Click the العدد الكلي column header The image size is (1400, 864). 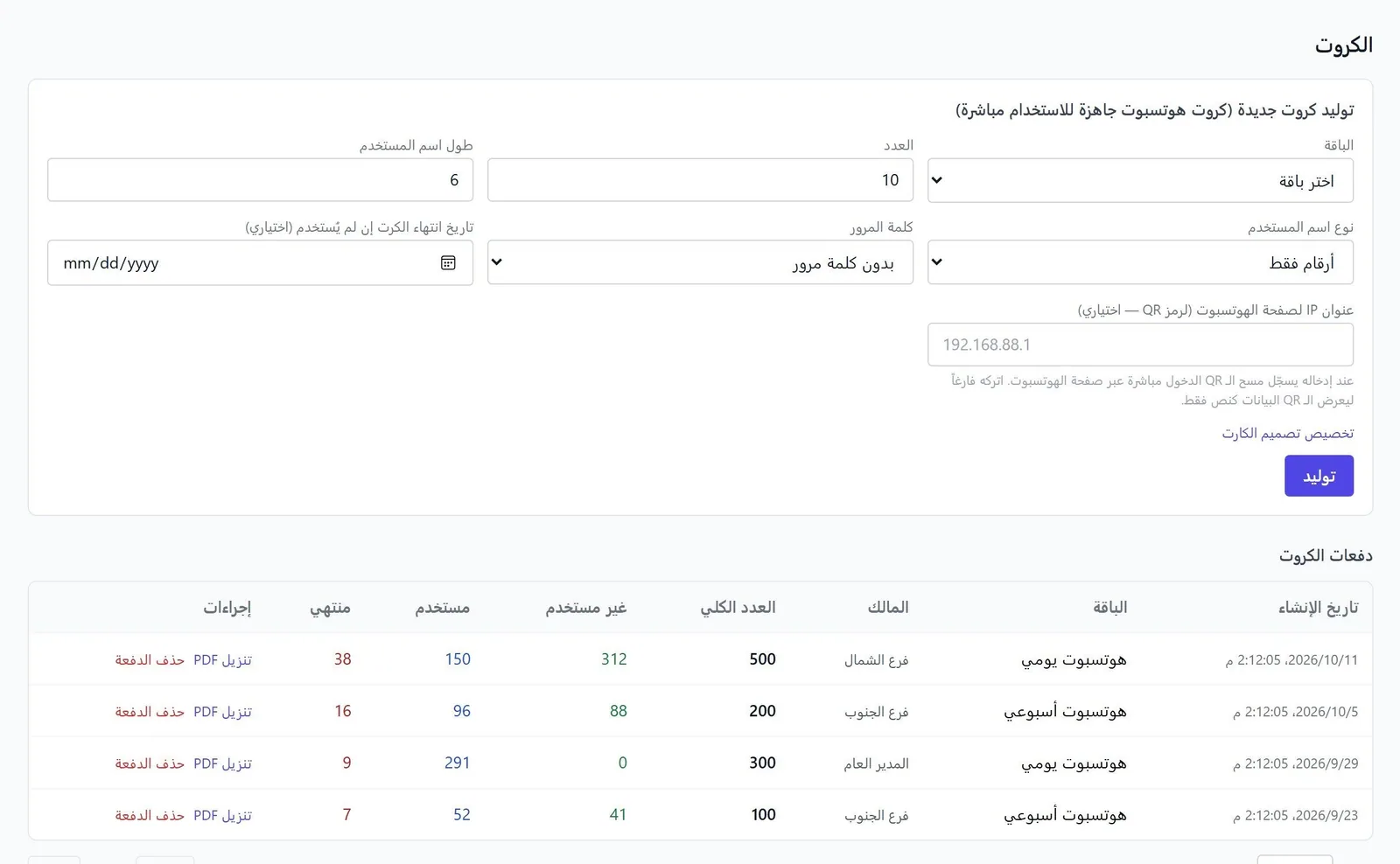click(738, 608)
